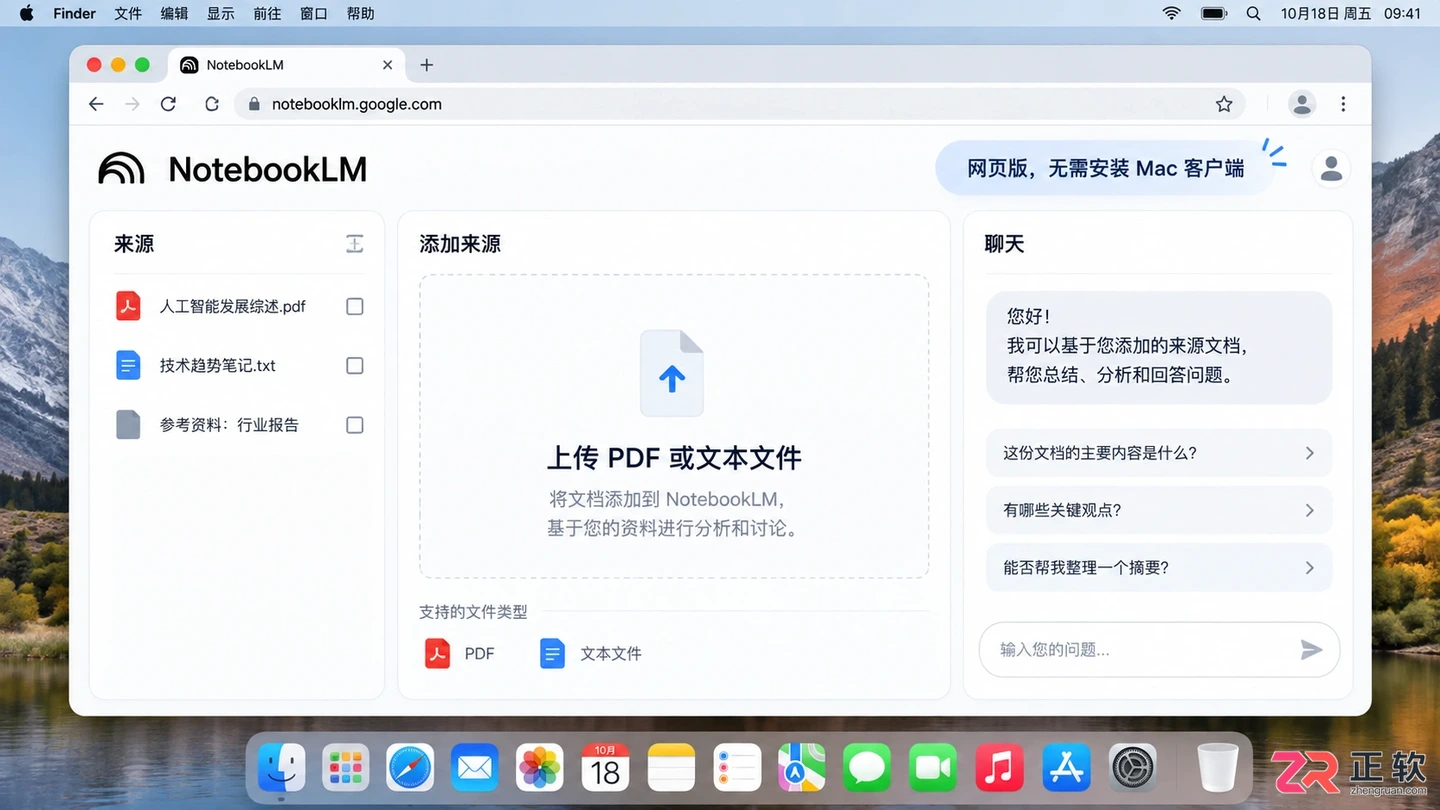Open Launchpad from the Dock
Screen dimensions: 1440x810
tap(346, 768)
